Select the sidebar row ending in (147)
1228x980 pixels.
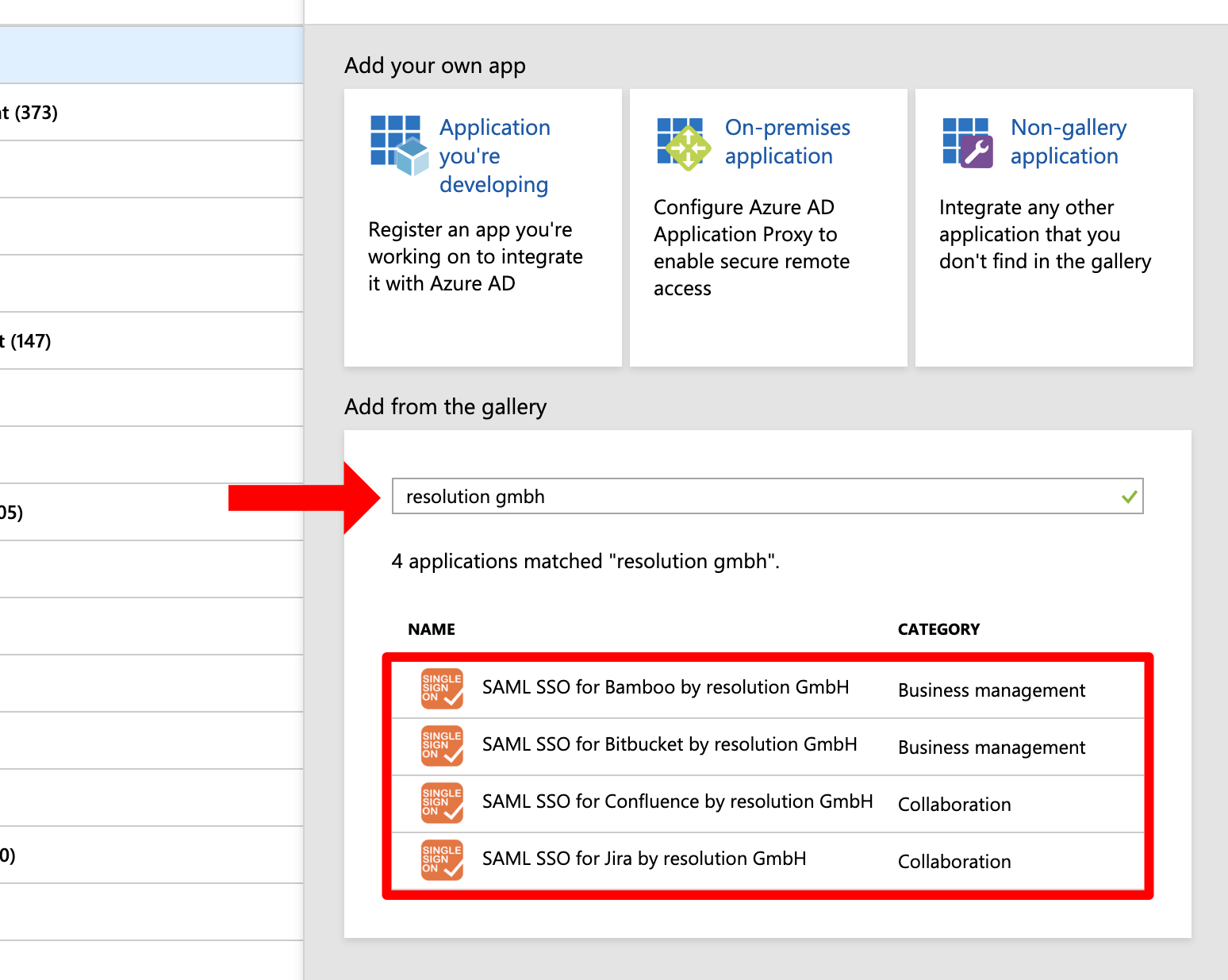pos(152,340)
